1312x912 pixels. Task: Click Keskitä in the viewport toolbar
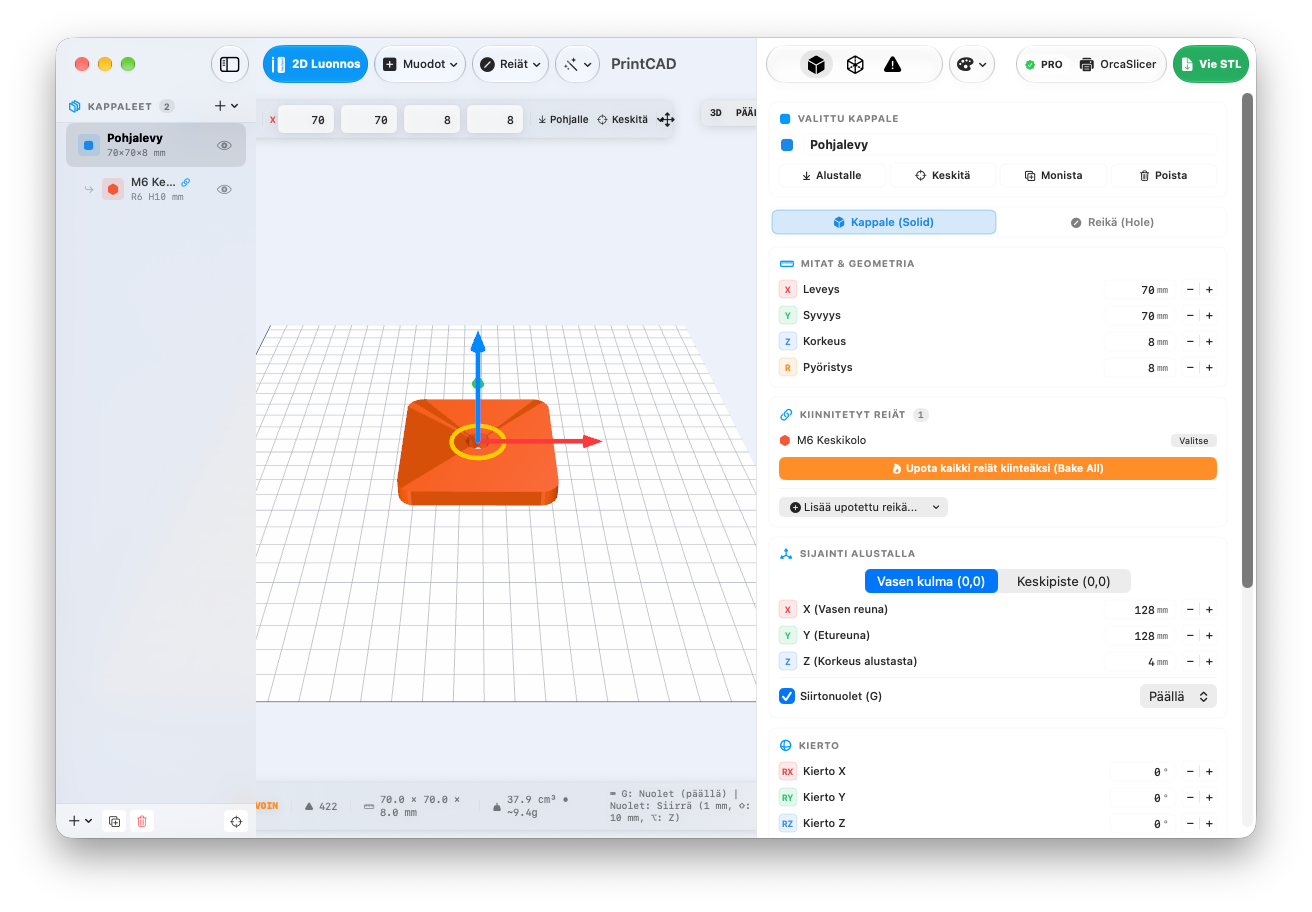[x=622, y=119]
